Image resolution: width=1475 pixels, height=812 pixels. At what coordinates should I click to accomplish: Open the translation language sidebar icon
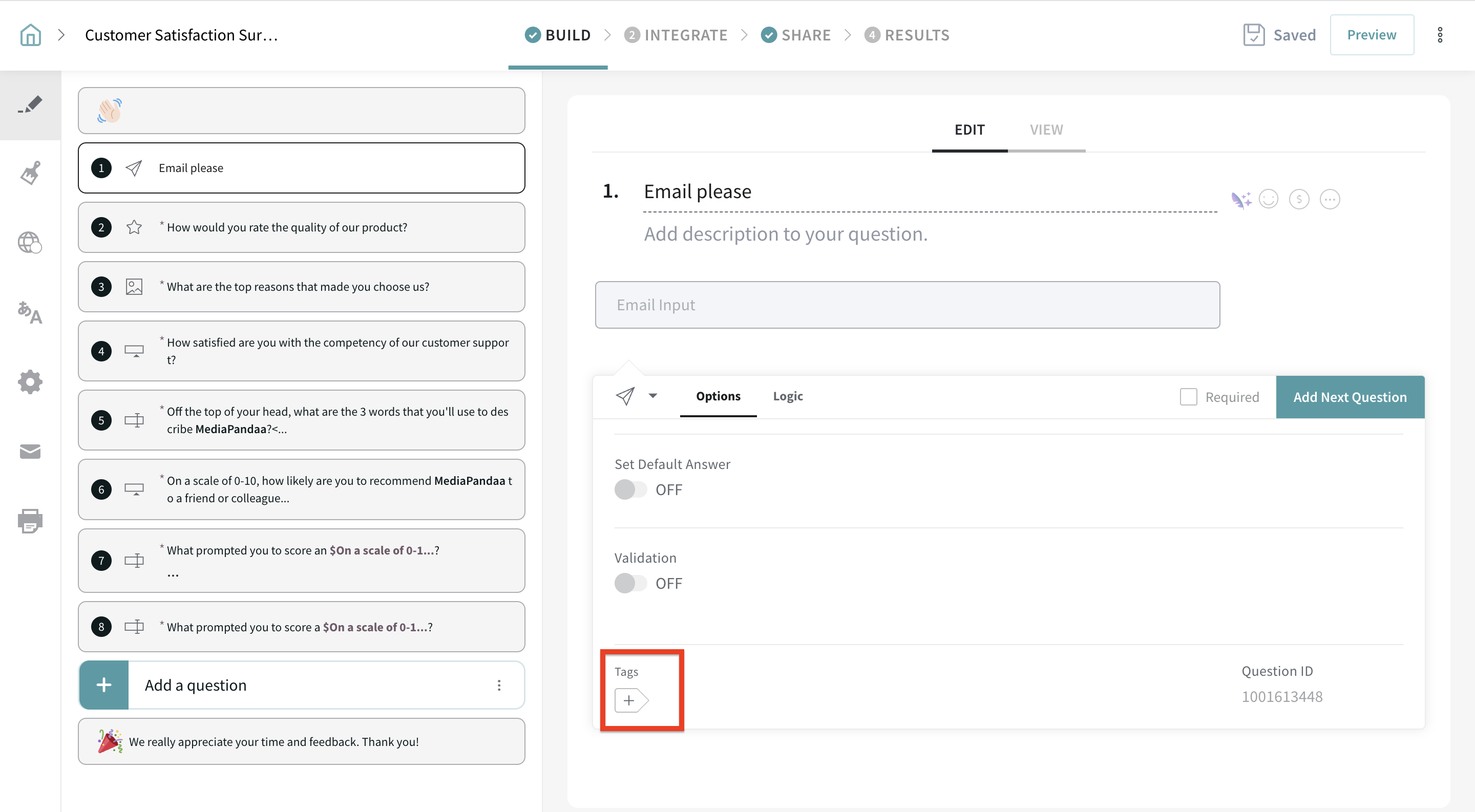30,312
